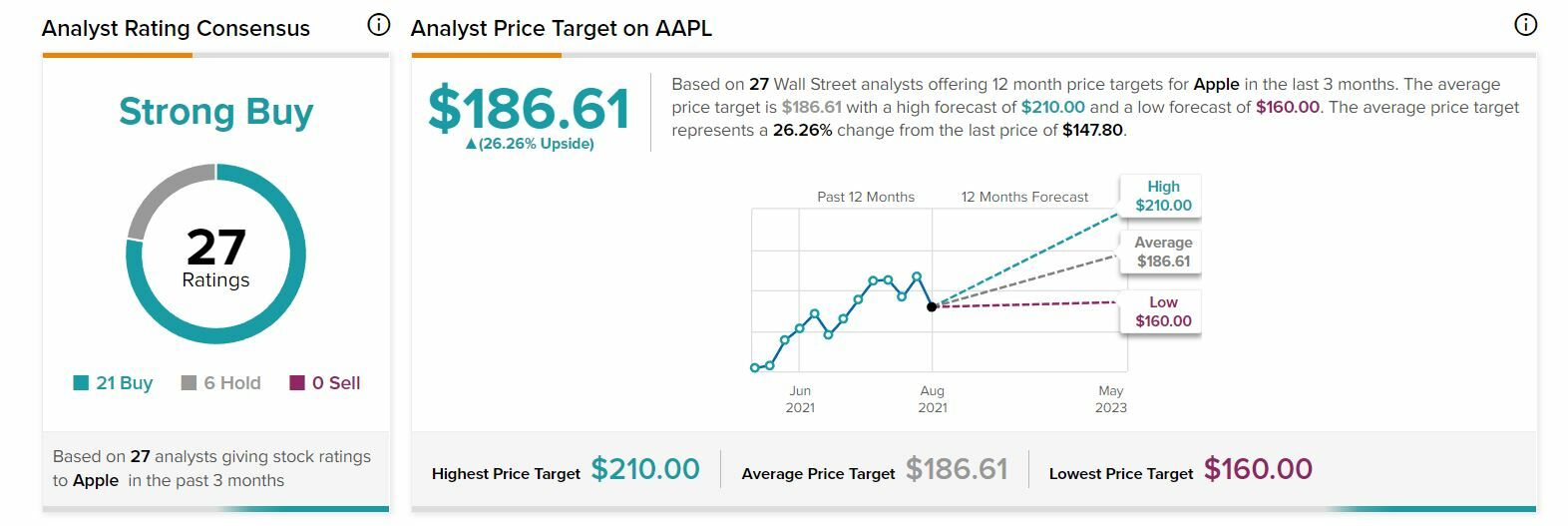The width and height of the screenshot is (1568, 526).
Task: Select the 12 Months Forecast chart label
Action: (1024, 197)
